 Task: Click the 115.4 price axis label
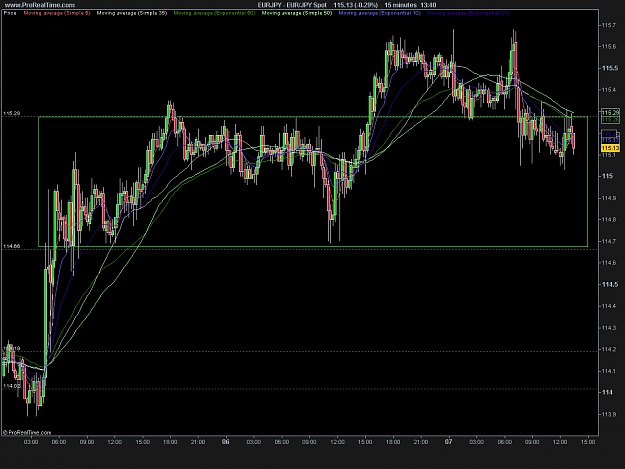pyautogui.click(x=608, y=90)
